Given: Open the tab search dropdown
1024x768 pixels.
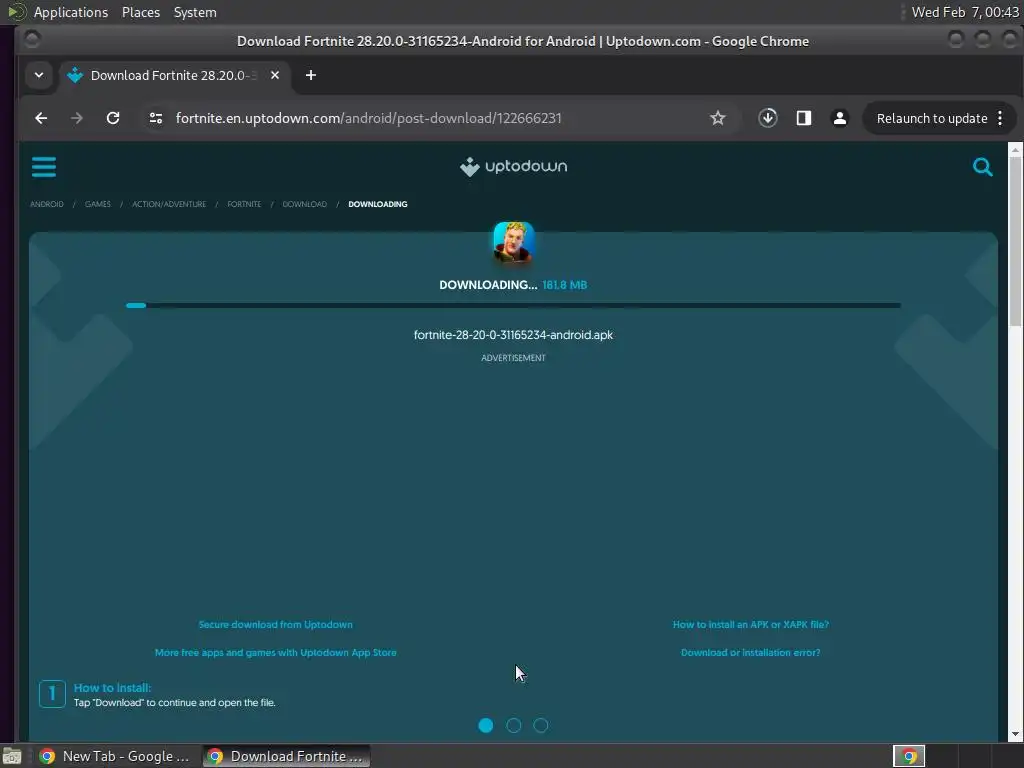Looking at the screenshot, I should click(39, 75).
